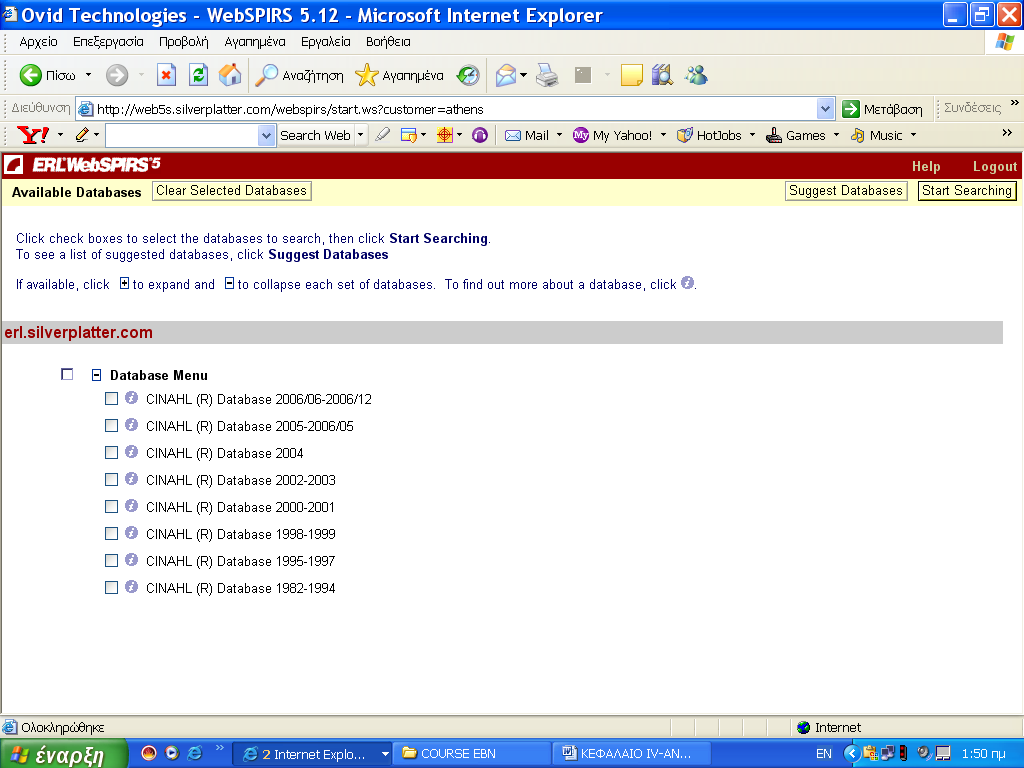This screenshot has width=1024, height=768.
Task: Check CINAHL Database 1998-1999 checkbox
Action: pos(112,534)
